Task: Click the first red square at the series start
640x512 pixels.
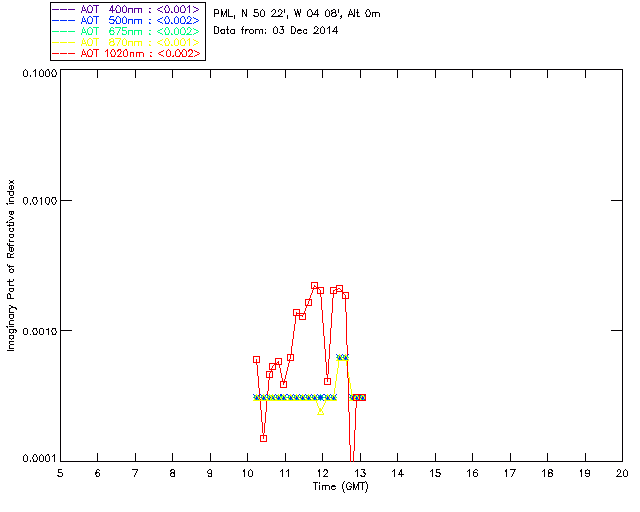Action: coord(256,360)
